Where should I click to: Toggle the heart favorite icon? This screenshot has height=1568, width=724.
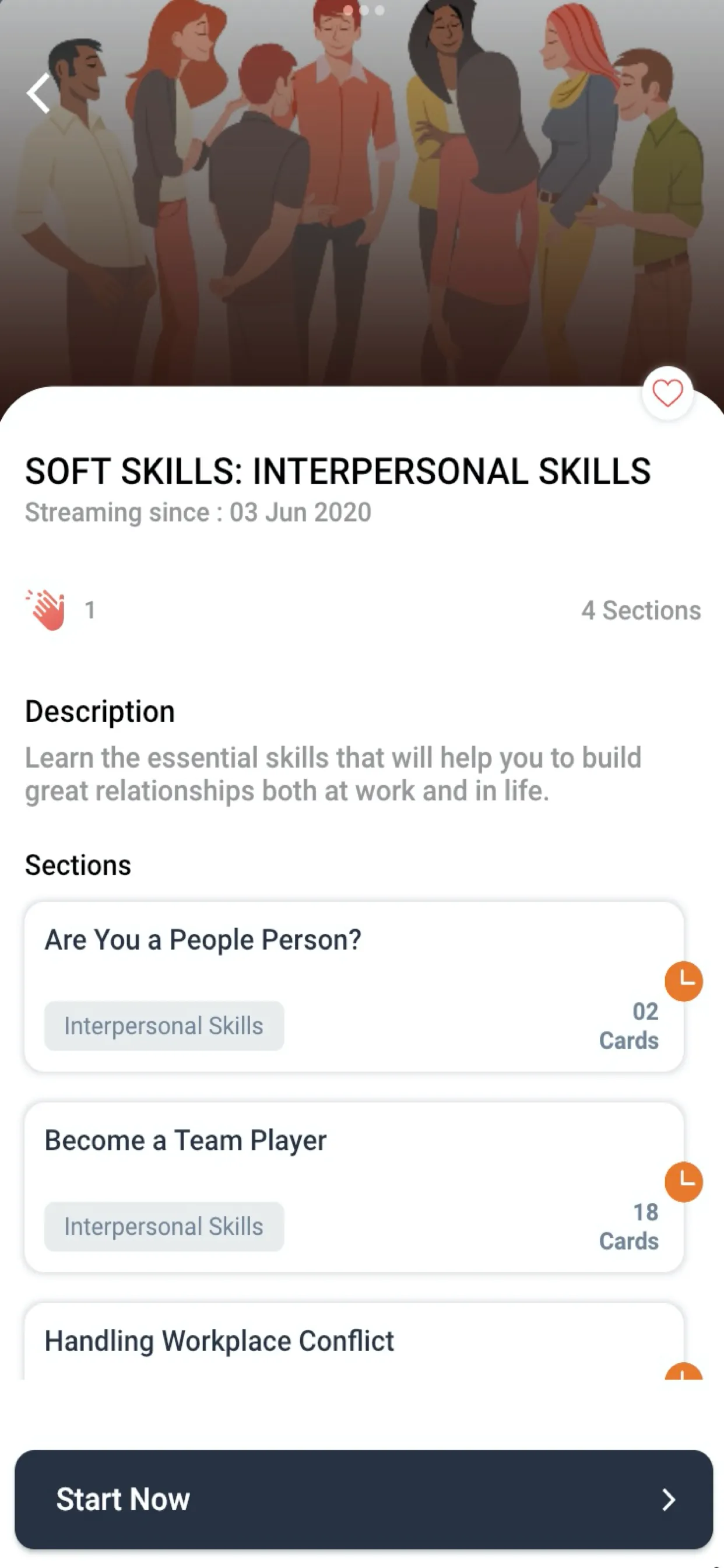[667, 393]
